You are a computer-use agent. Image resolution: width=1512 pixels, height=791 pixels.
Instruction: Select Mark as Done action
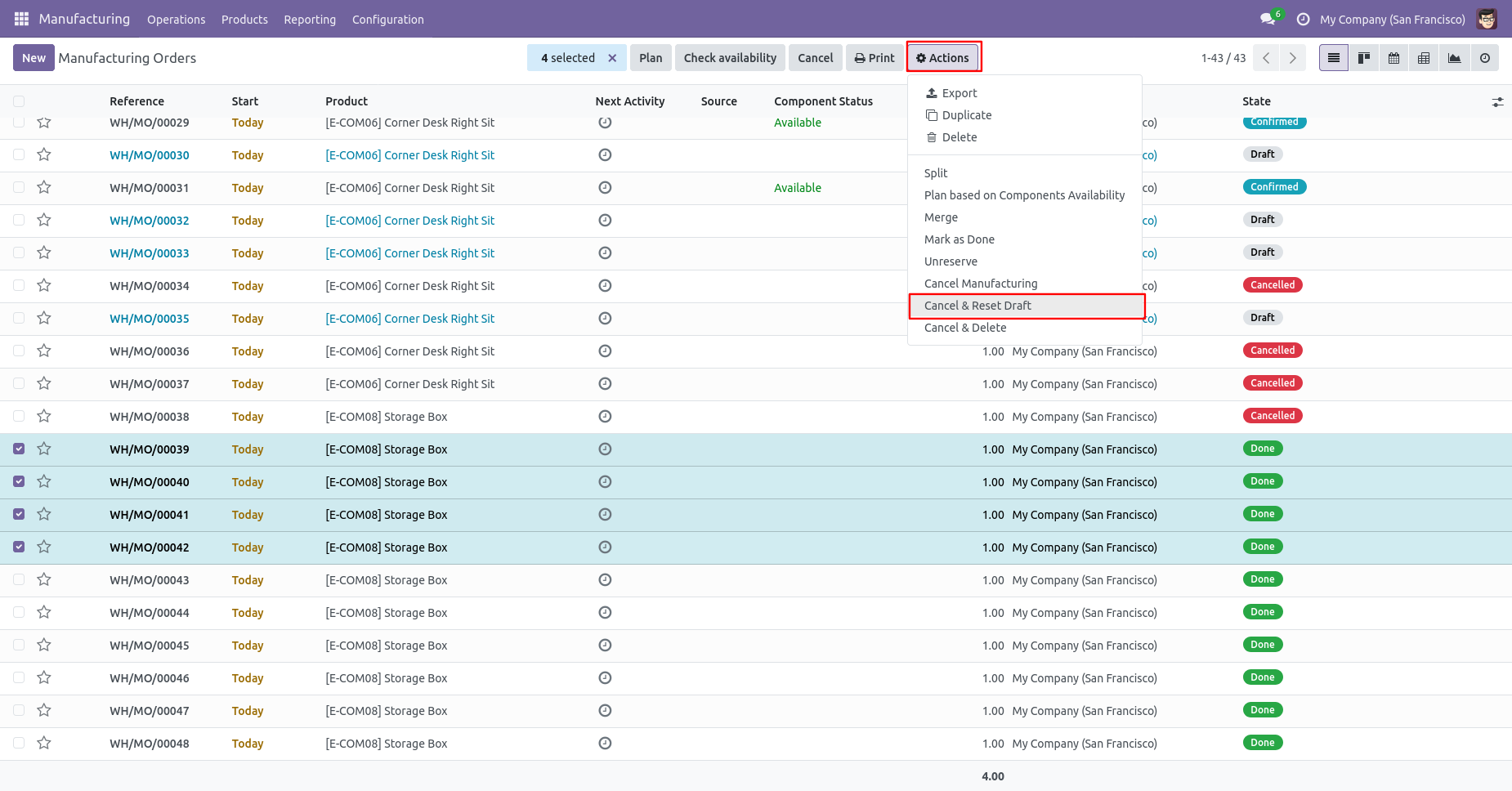point(1025,239)
